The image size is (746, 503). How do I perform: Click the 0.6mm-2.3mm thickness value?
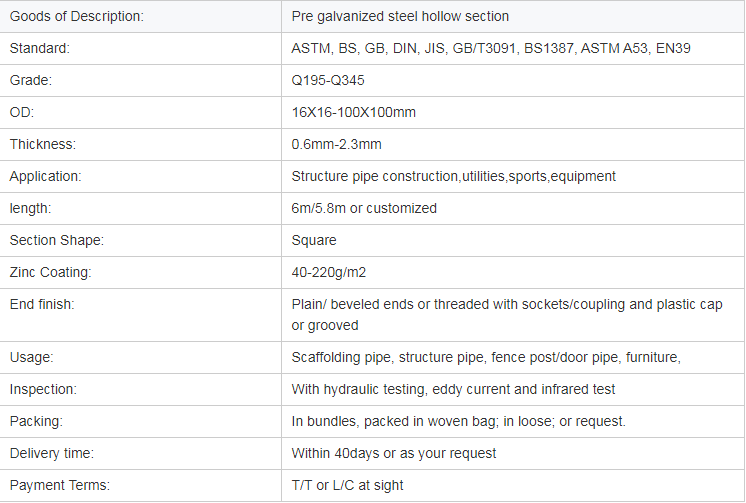click(x=336, y=144)
